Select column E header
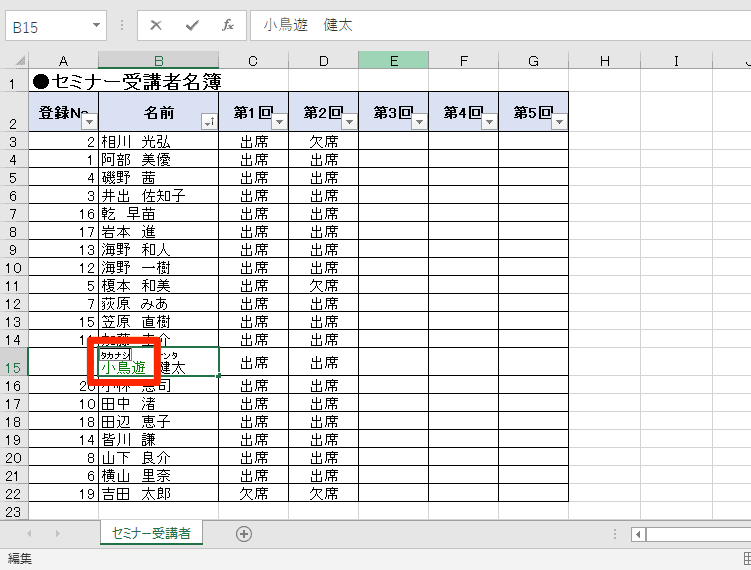 tap(394, 62)
